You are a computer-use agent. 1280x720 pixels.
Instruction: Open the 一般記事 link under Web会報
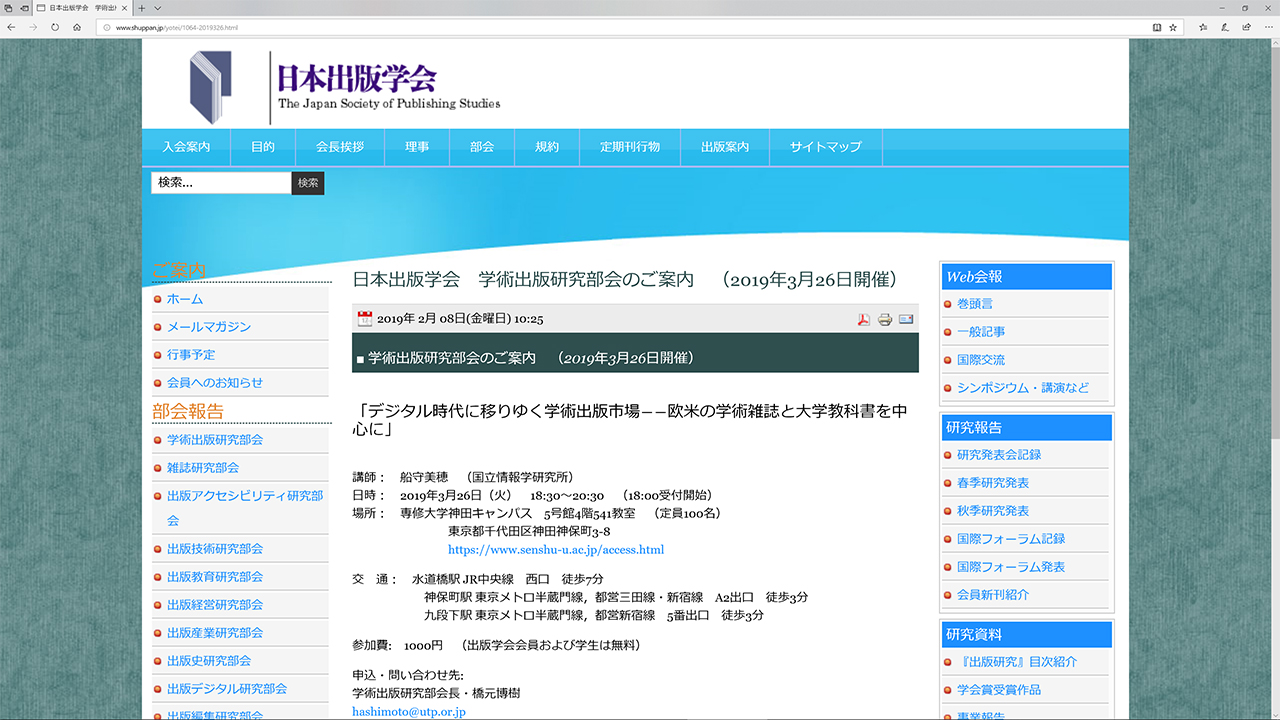coord(981,332)
